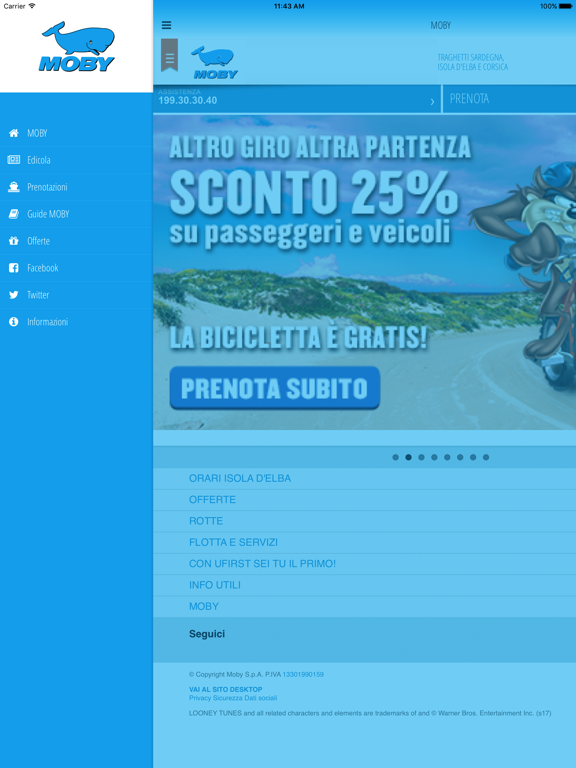Image resolution: width=576 pixels, height=768 pixels.
Task: Select the second carousel dot
Action: tap(408, 457)
